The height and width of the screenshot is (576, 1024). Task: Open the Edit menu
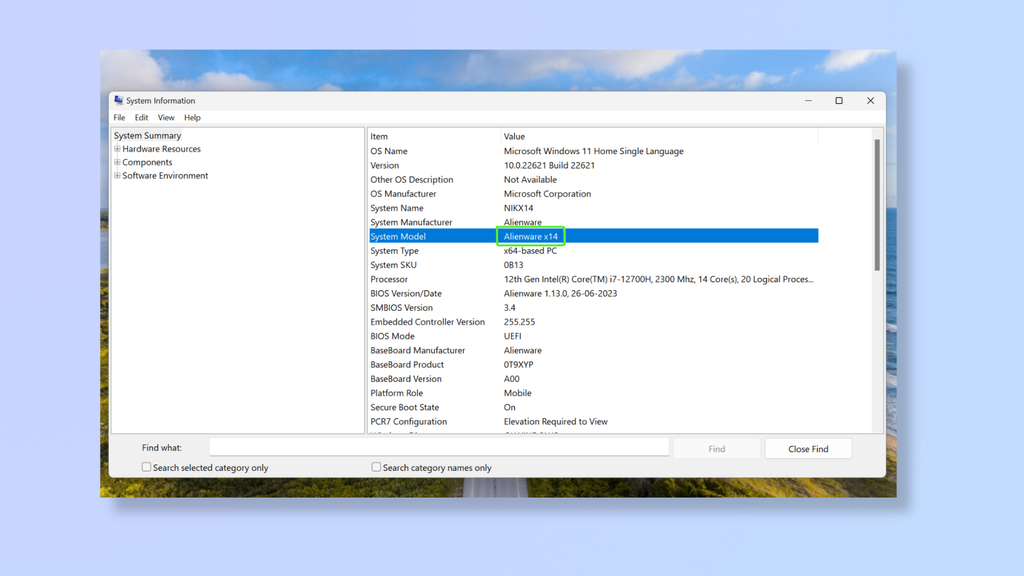[141, 117]
